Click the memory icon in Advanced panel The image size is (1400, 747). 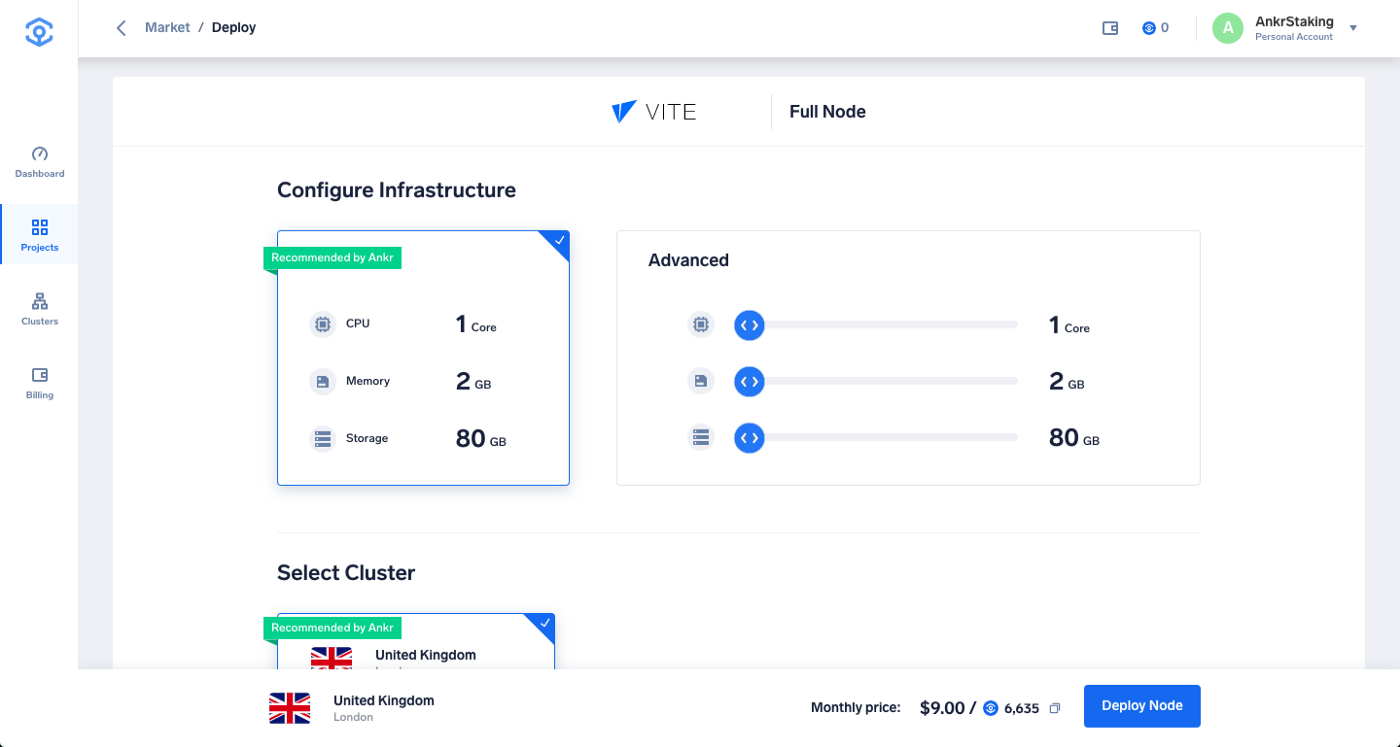coord(701,381)
